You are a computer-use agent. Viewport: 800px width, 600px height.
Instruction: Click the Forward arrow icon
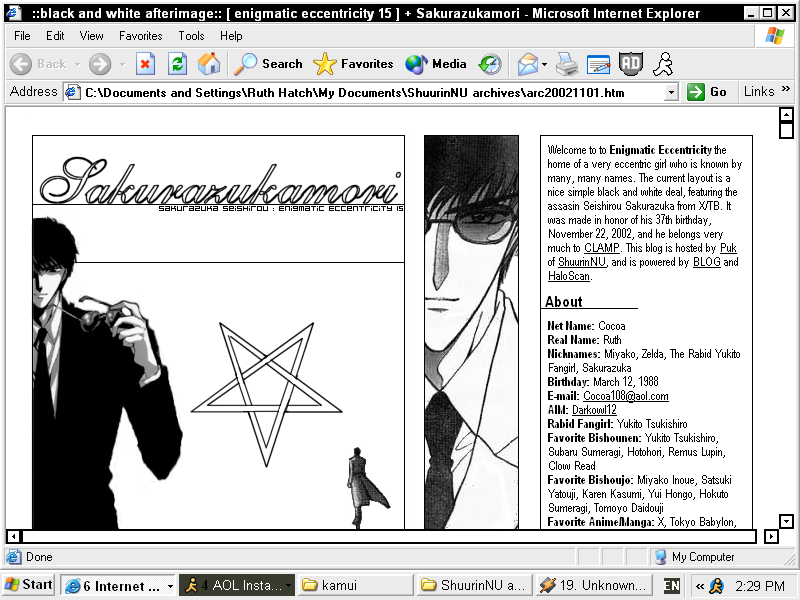pyautogui.click(x=100, y=64)
